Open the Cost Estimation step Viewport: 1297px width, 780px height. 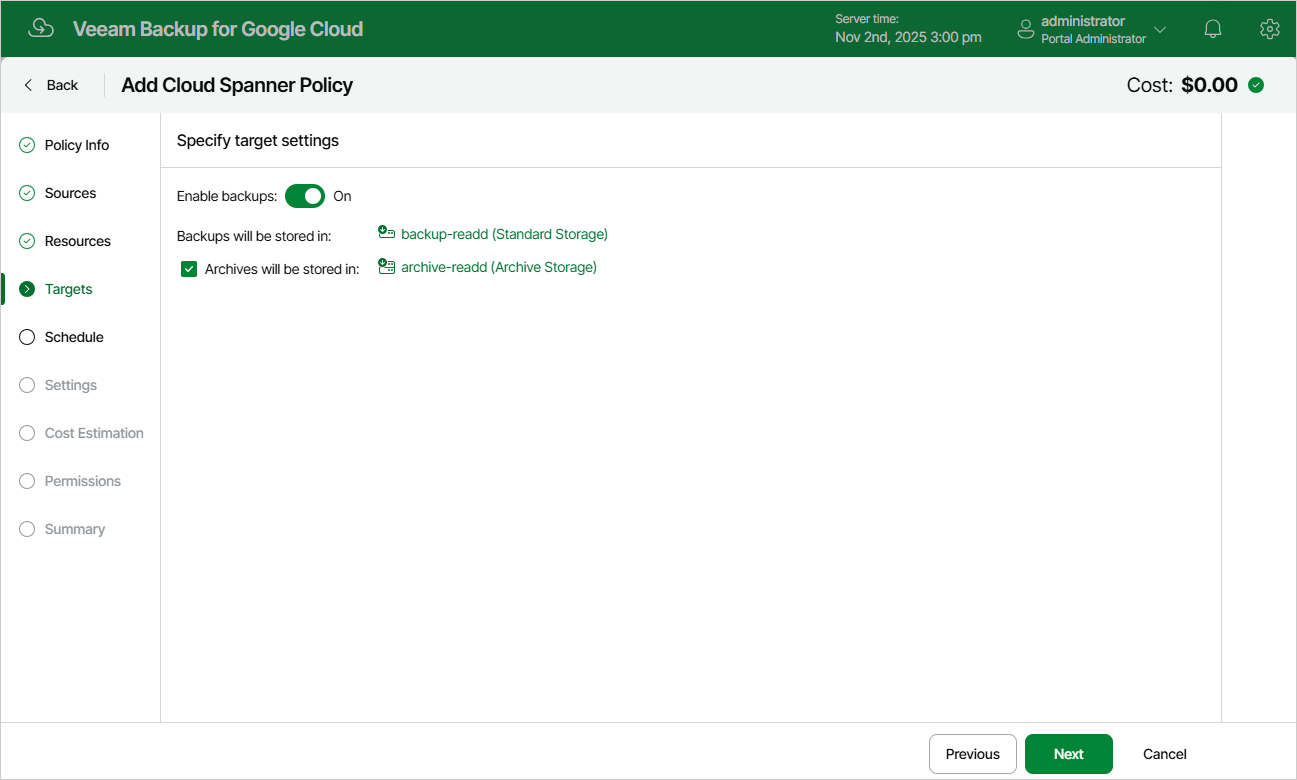[x=94, y=433]
